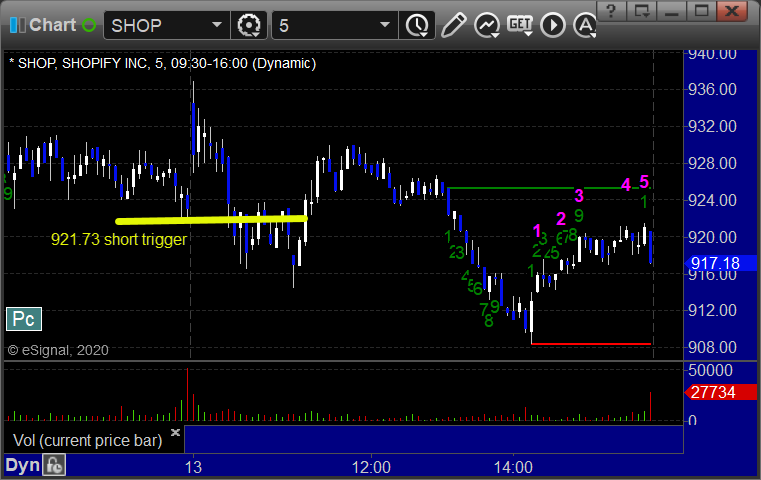Click the 921.73 short trigger annotation
Screen dimensions: 761x480
(x=119, y=240)
